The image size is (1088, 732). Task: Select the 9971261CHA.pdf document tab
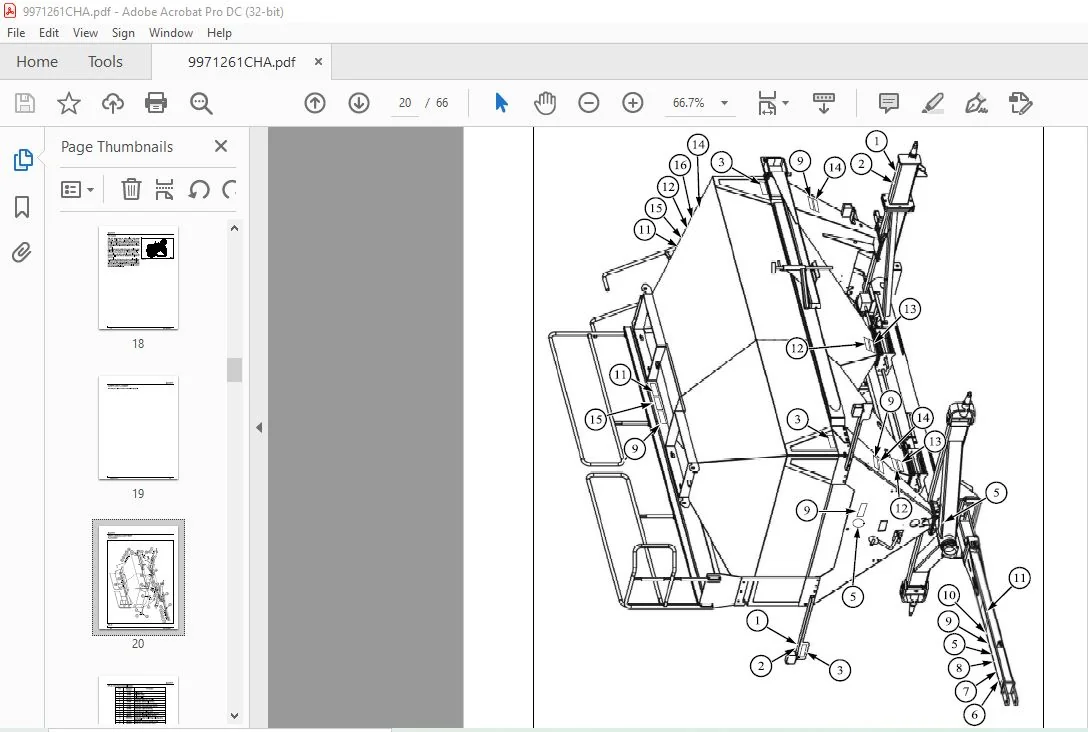point(241,62)
